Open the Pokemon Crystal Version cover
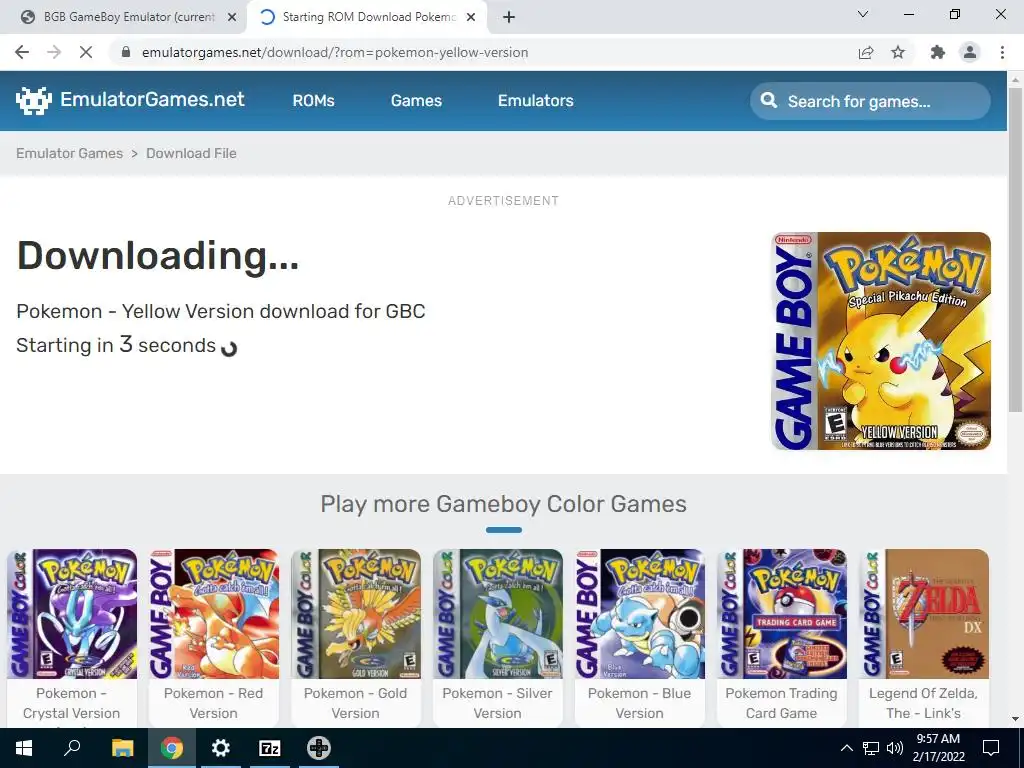 click(72, 614)
